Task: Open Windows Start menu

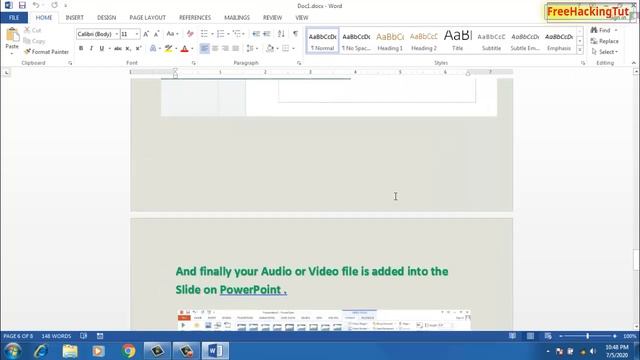Action: pos(13,351)
